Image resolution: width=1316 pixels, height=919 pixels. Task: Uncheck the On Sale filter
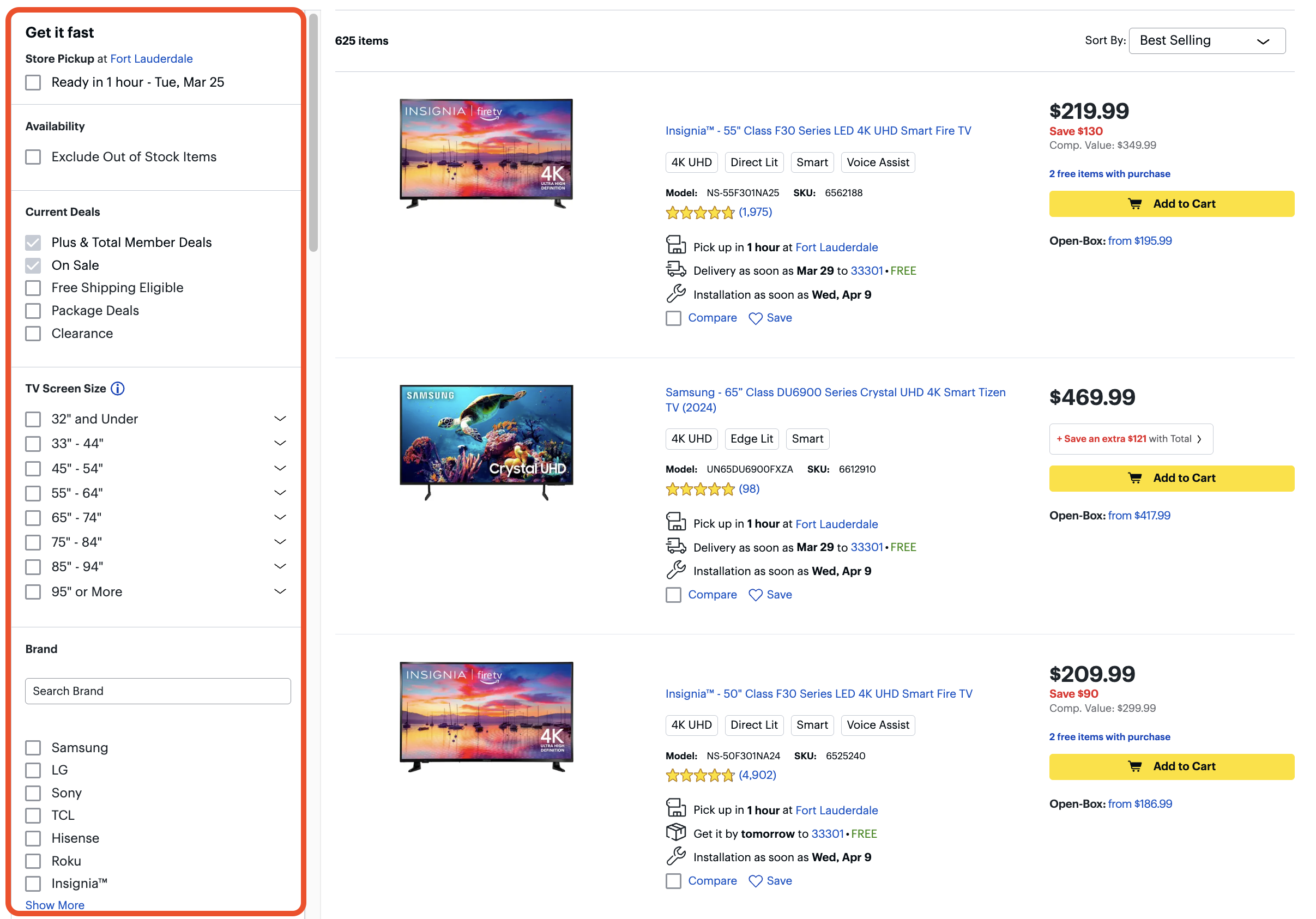33,266
